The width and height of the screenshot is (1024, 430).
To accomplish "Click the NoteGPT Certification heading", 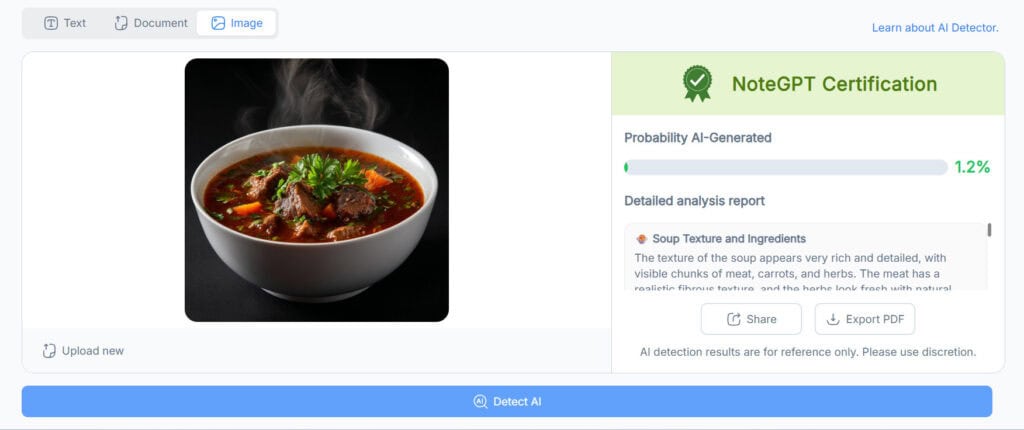I will pos(834,84).
